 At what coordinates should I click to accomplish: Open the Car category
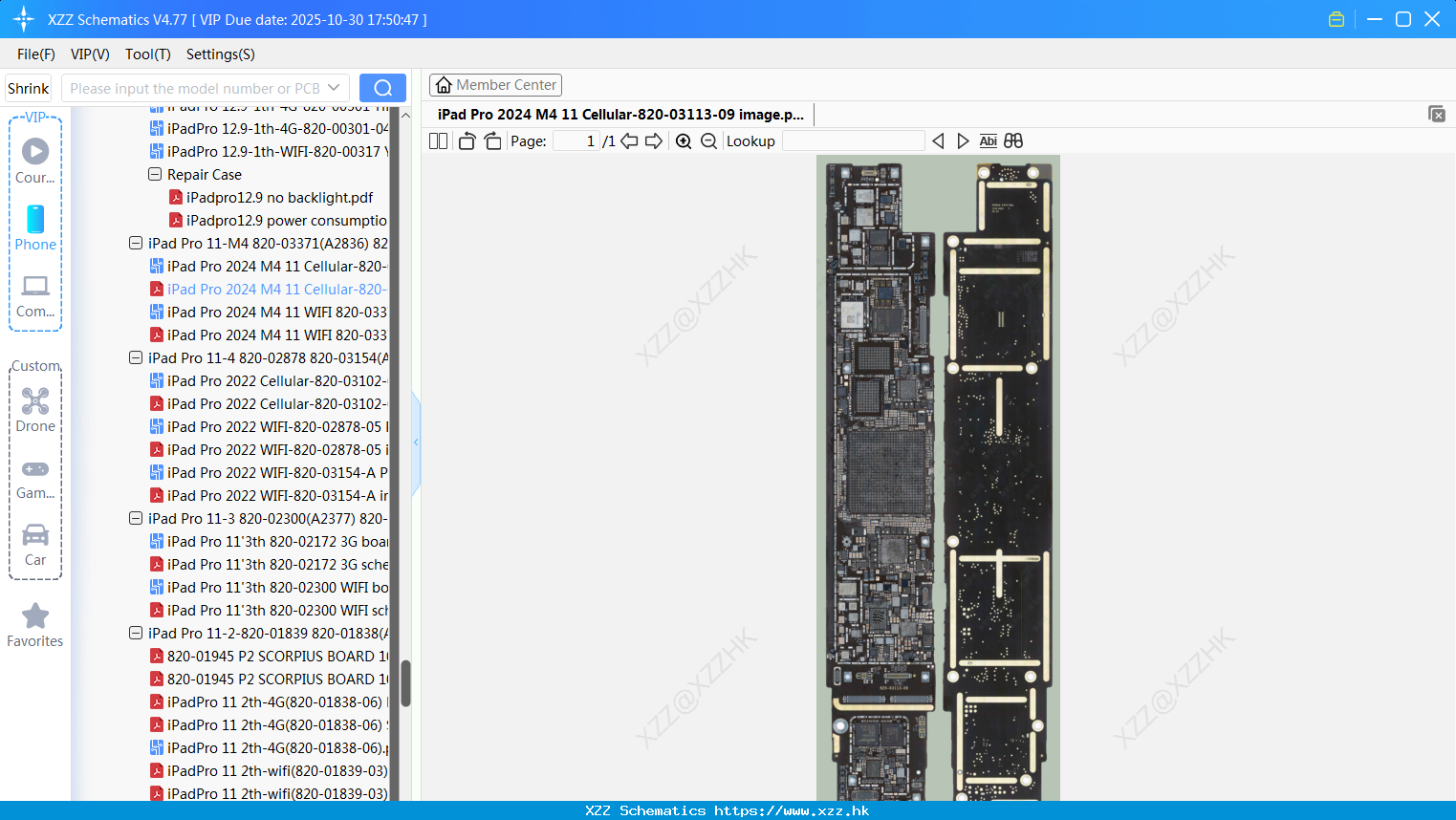(x=35, y=534)
